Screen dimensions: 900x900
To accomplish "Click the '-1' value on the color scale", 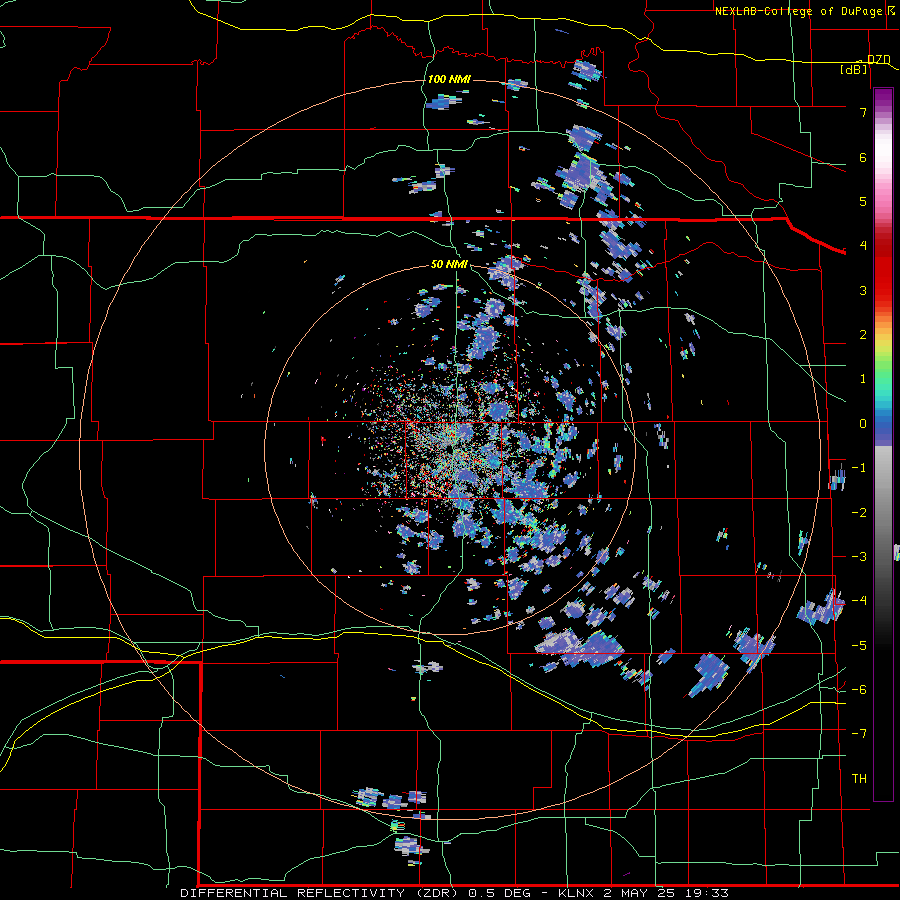I will click(x=859, y=468).
